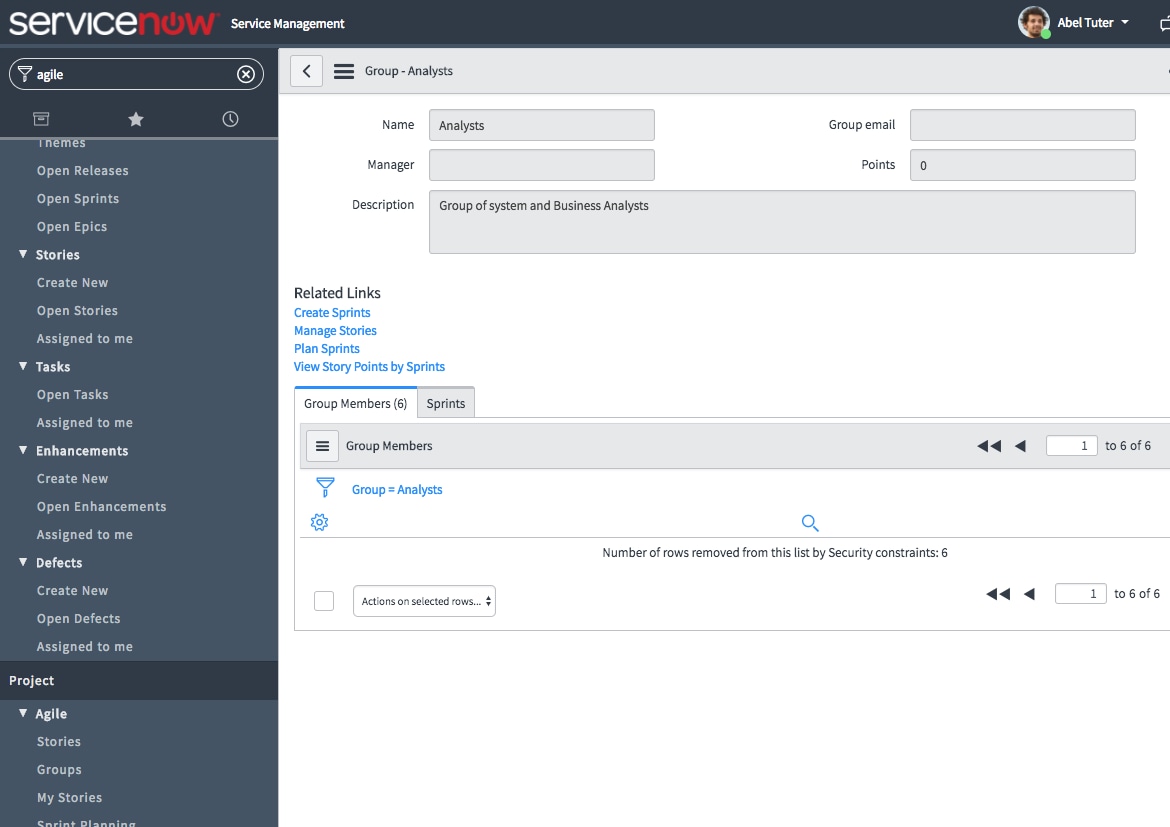Open form context menu beside Group title

click(344, 71)
